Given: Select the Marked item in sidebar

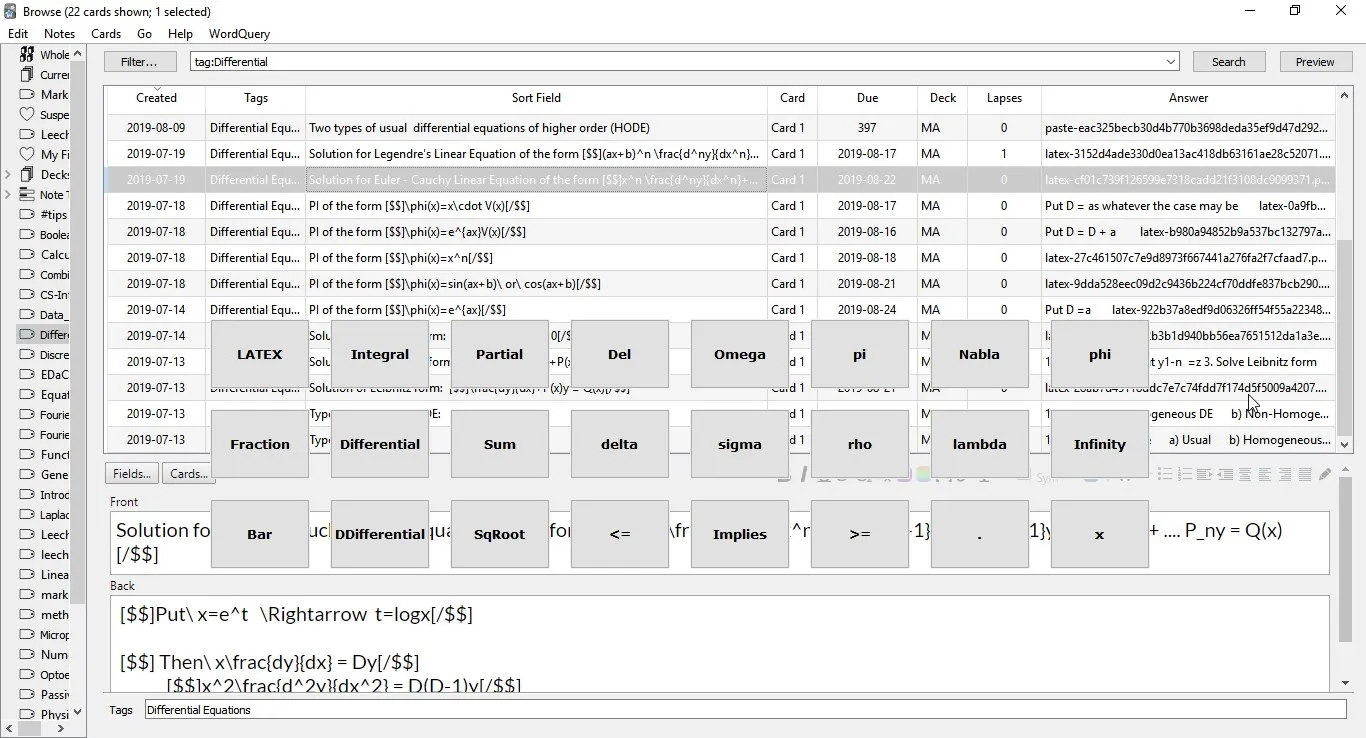Looking at the screenshot, I should 52,95.
